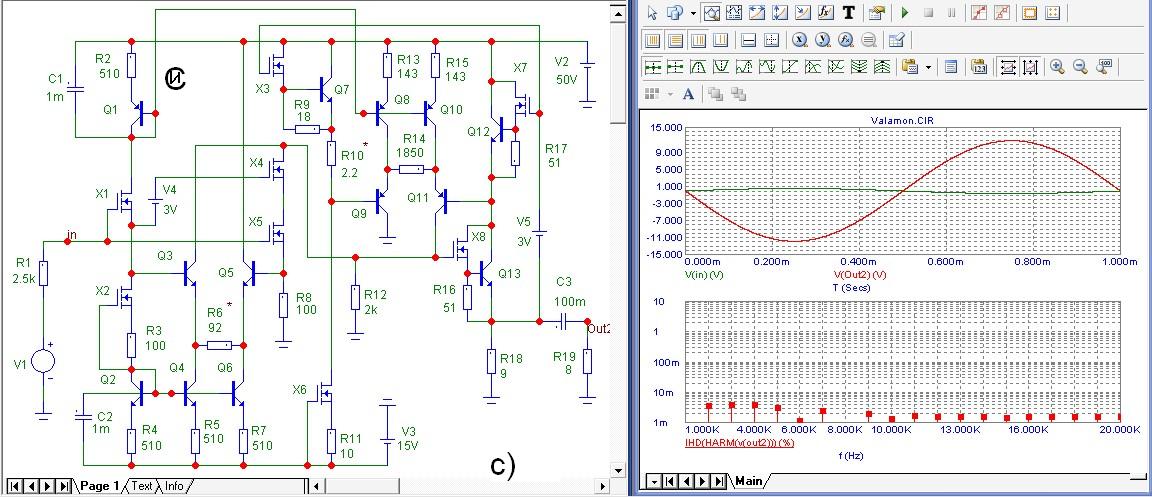Click the Go To Performance fx magnifier
Image resolution: width=1152 pixels, height=497 pixels.
[x=845, y=40]
